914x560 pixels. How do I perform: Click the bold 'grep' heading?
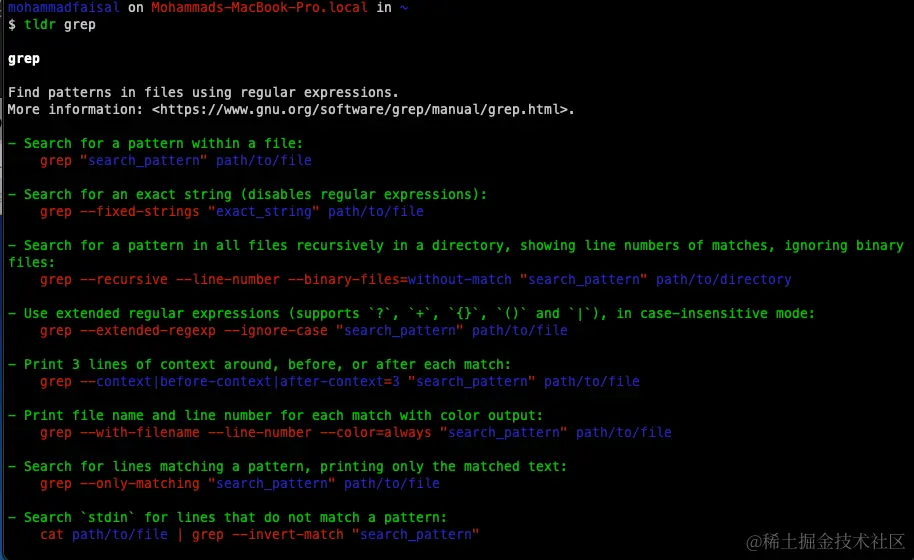pyautogui.click(x=24, y=59)
